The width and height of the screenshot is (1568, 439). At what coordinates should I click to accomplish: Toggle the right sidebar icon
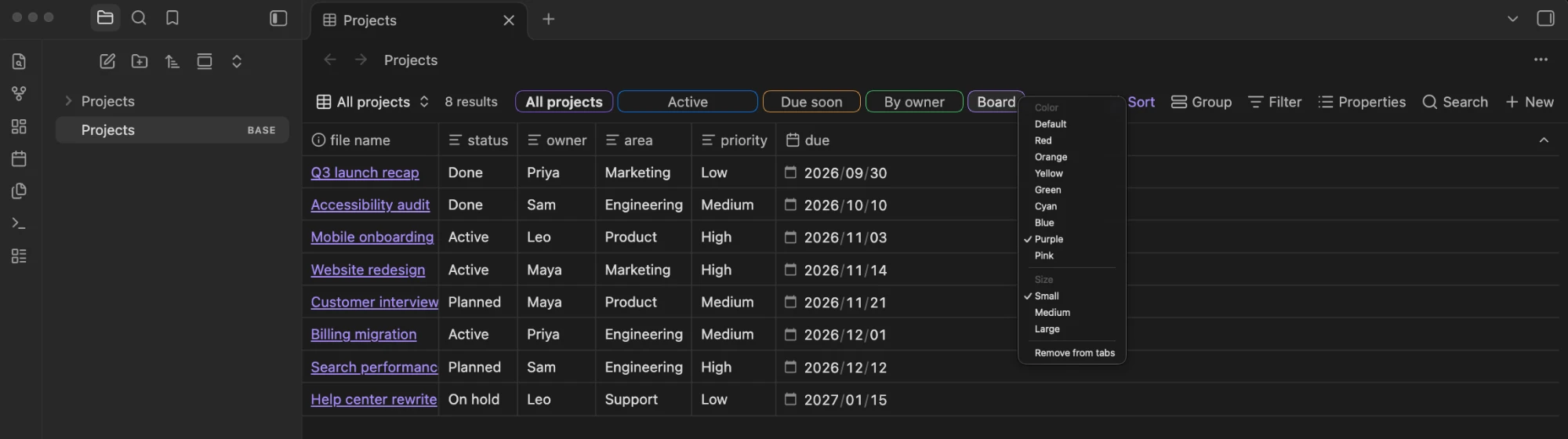click(x=1545, y=18)
